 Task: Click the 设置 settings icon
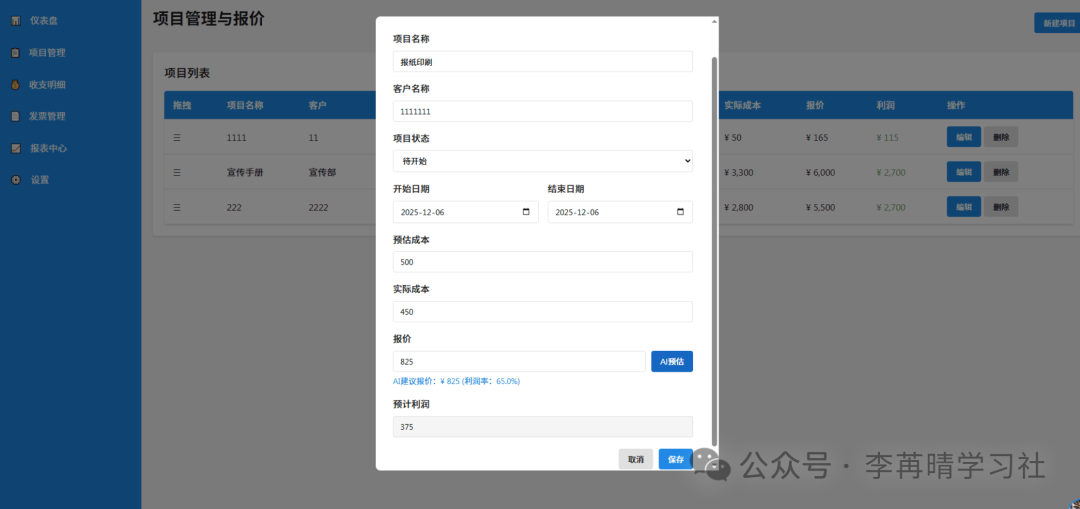[x=15, y=180]
